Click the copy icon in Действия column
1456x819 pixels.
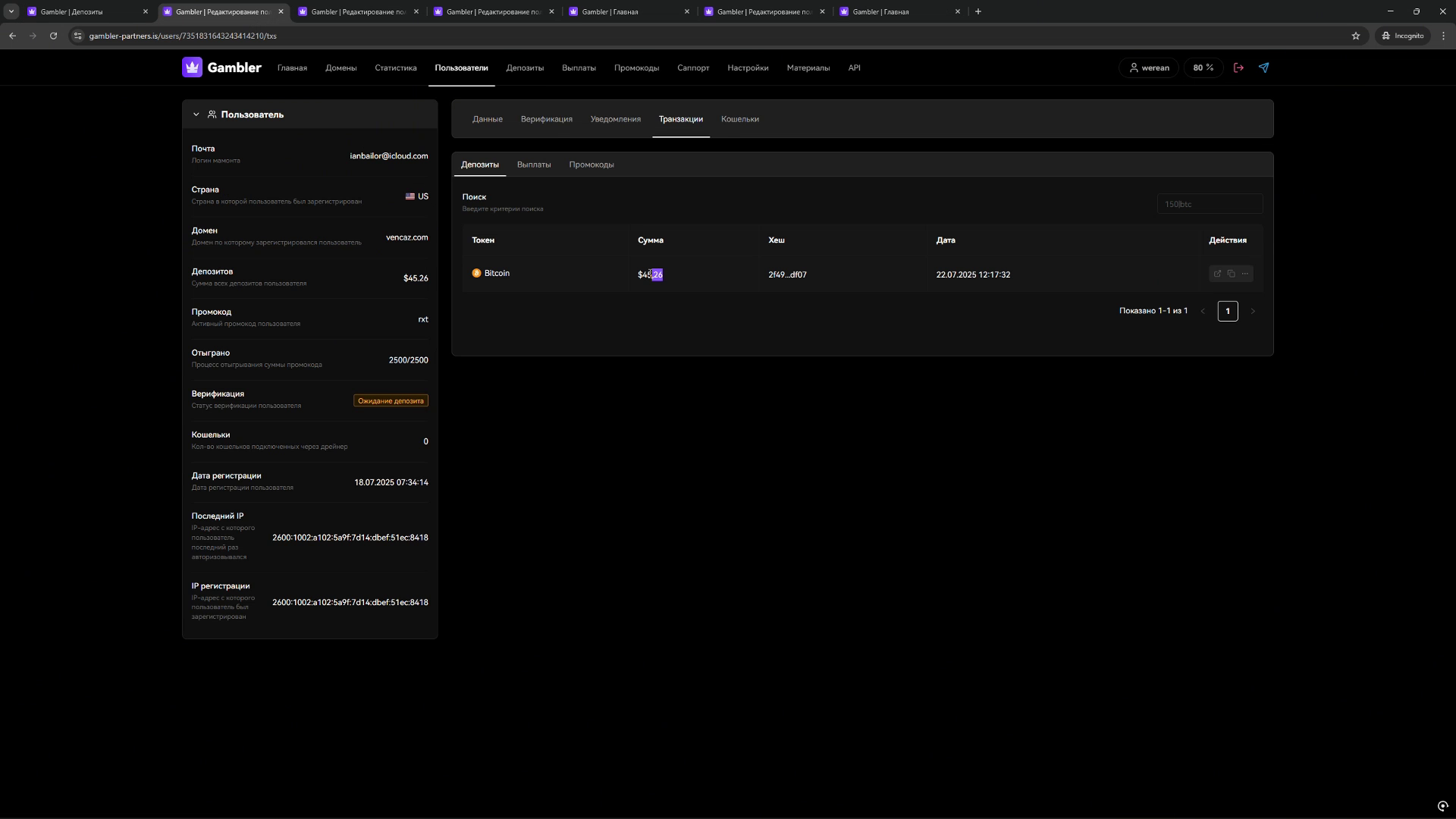point(1231,274)
